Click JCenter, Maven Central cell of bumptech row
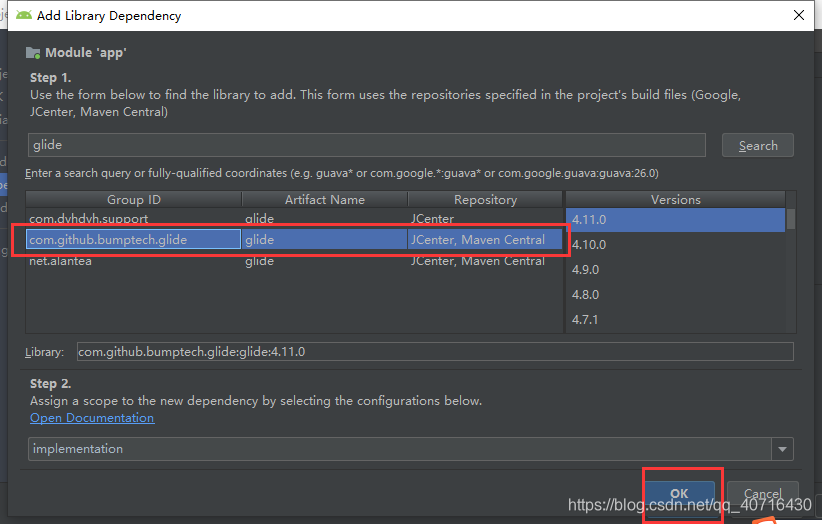Viewport: 822px width, 524px height. tap(485, 239)
